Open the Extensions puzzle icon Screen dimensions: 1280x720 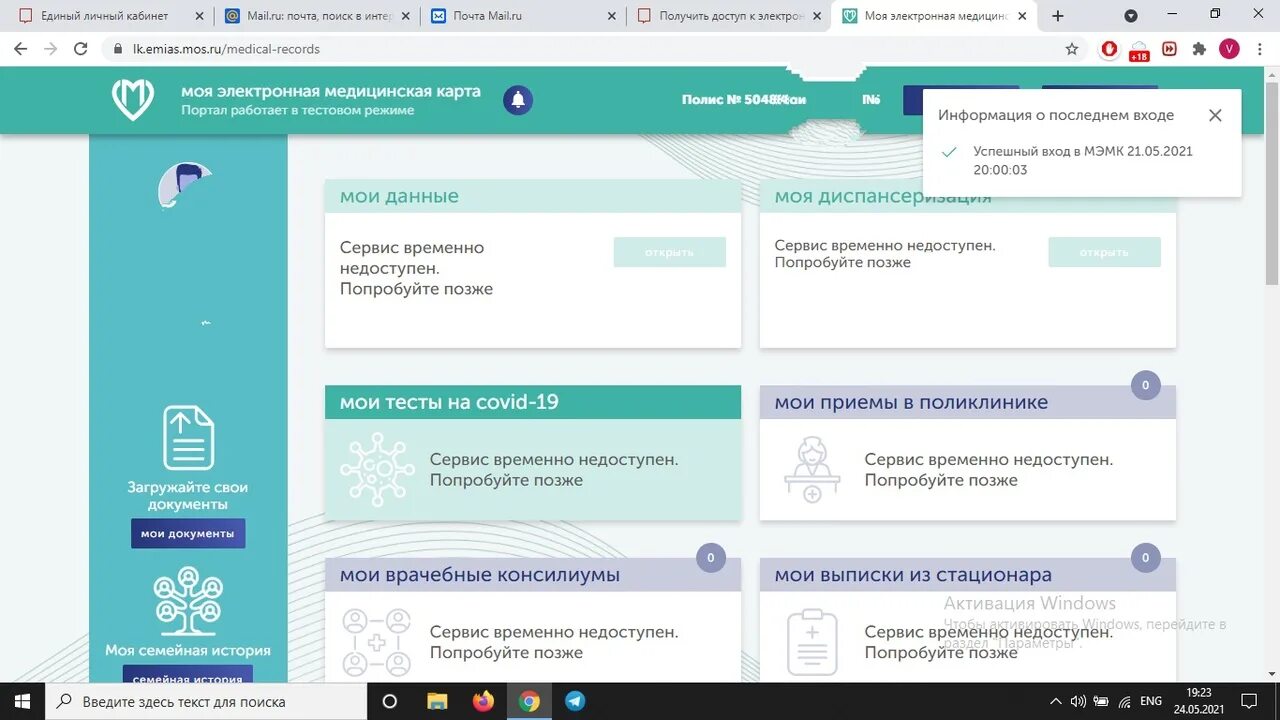point(1199,49)
